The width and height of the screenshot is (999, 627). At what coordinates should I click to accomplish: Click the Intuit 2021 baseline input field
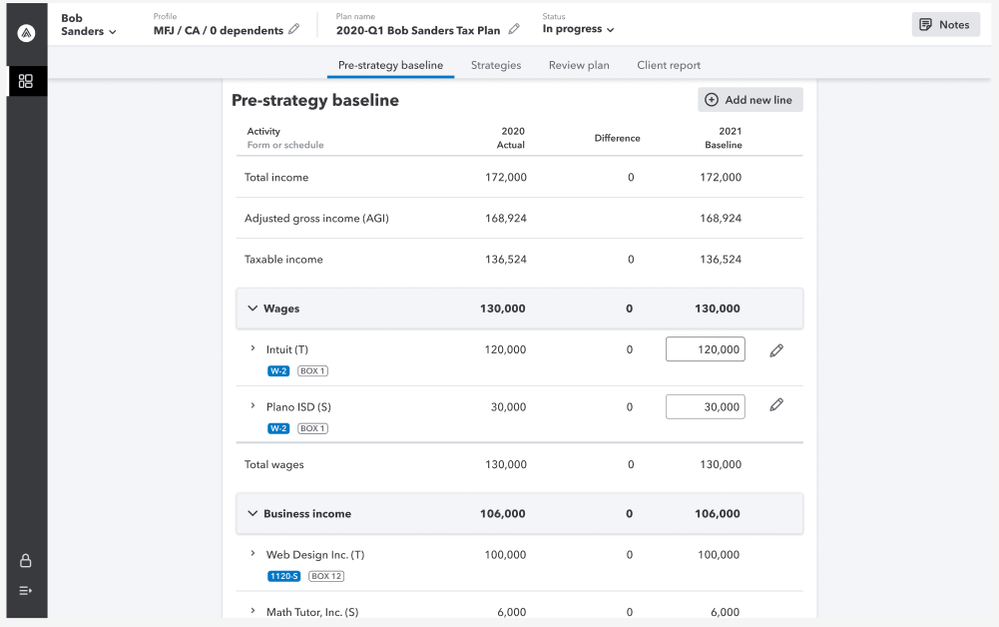click(705, 349)
